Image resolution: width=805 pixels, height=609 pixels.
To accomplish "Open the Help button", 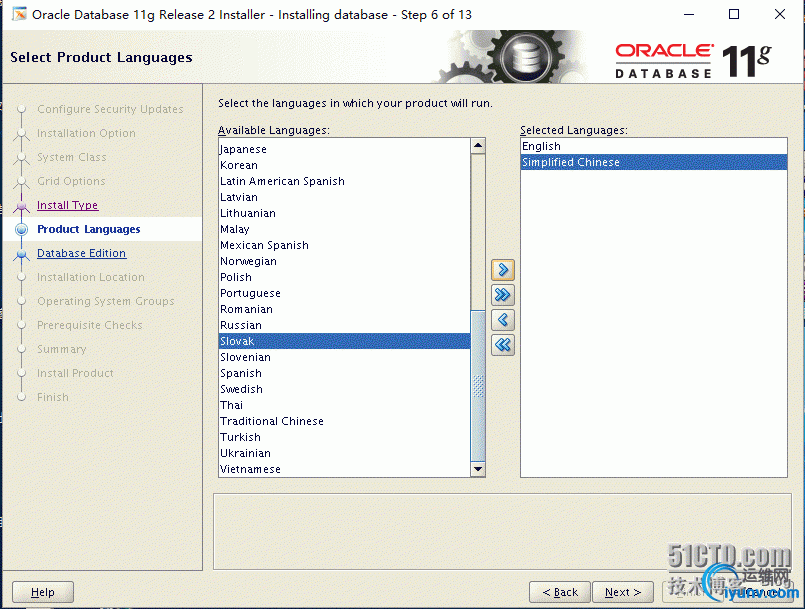I will pyautogui.click(x=43, y=592).
